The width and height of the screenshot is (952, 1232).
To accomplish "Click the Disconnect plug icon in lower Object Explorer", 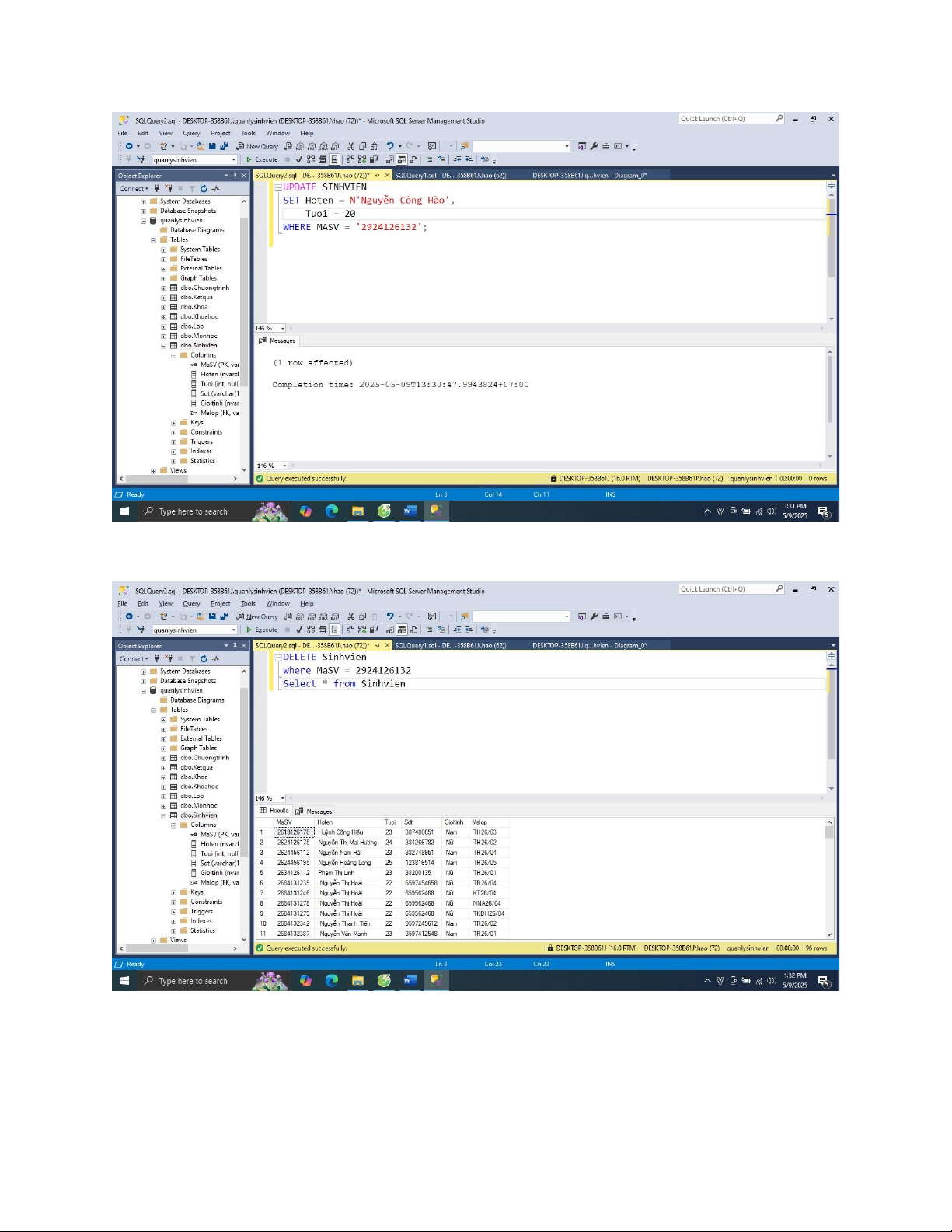I will click(169, 659).
